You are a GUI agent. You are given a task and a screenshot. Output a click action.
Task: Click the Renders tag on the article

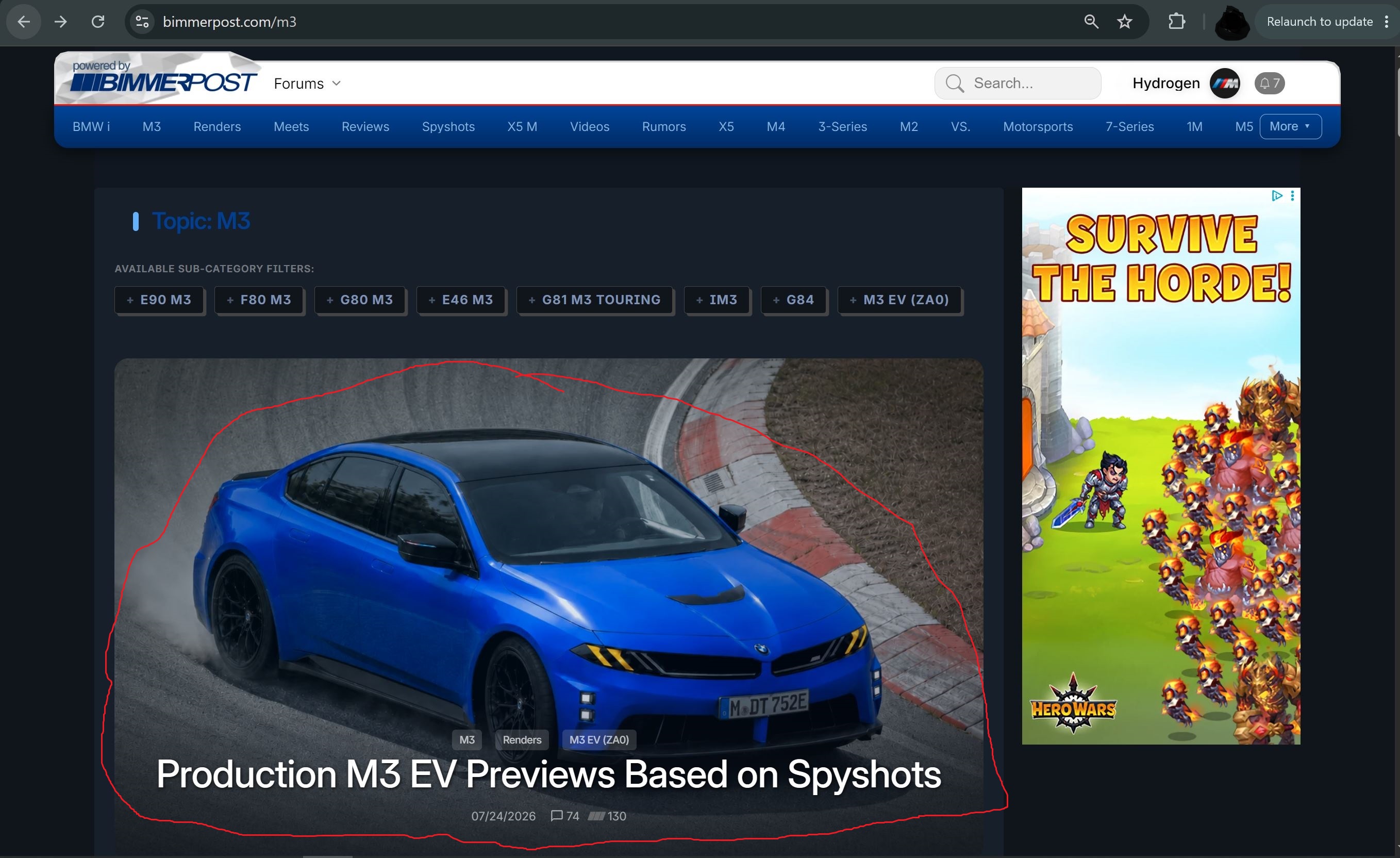(522, 740)
